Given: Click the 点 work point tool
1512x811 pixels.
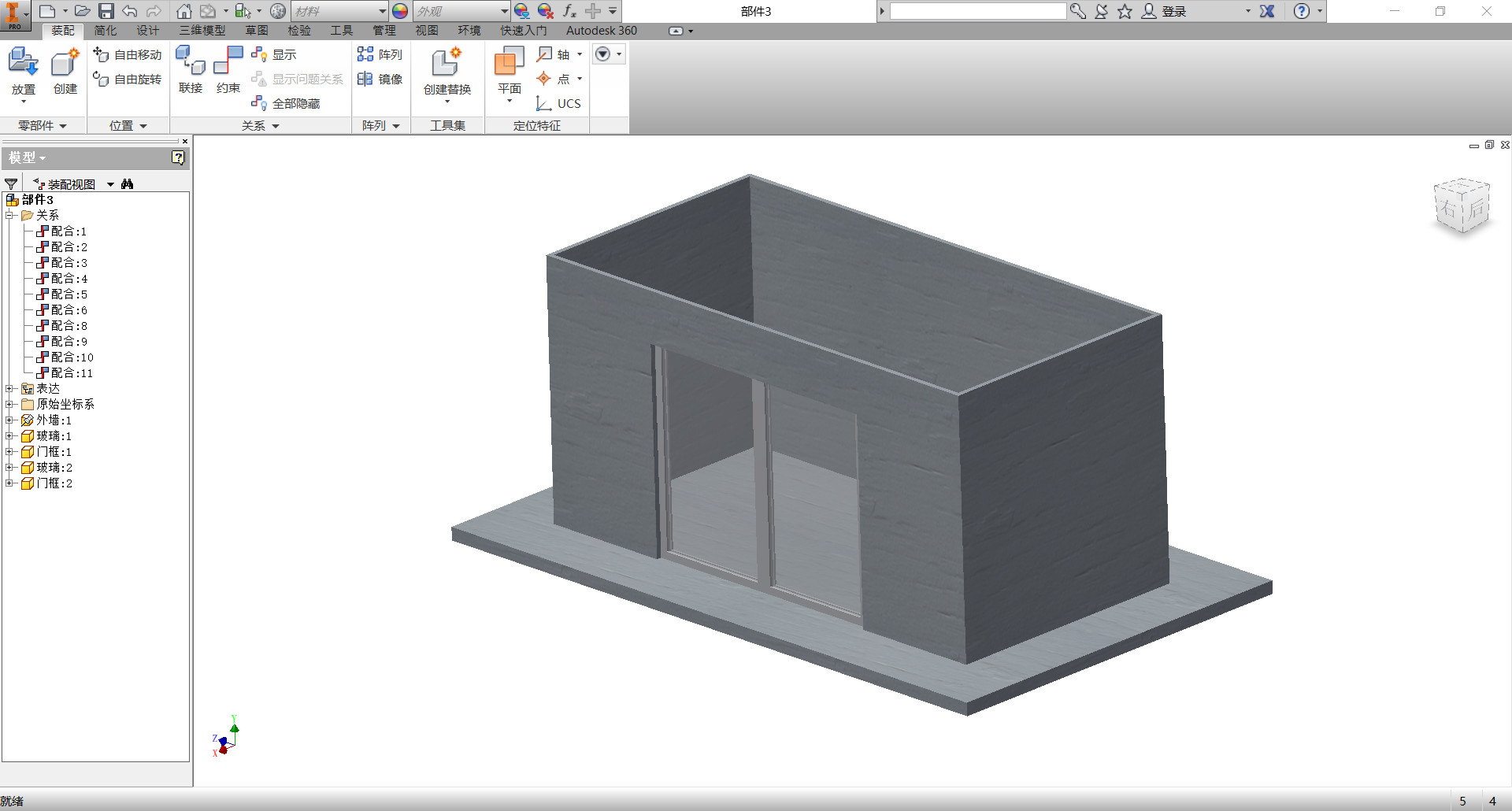Looking at the screenshot, I should point(554,79).
